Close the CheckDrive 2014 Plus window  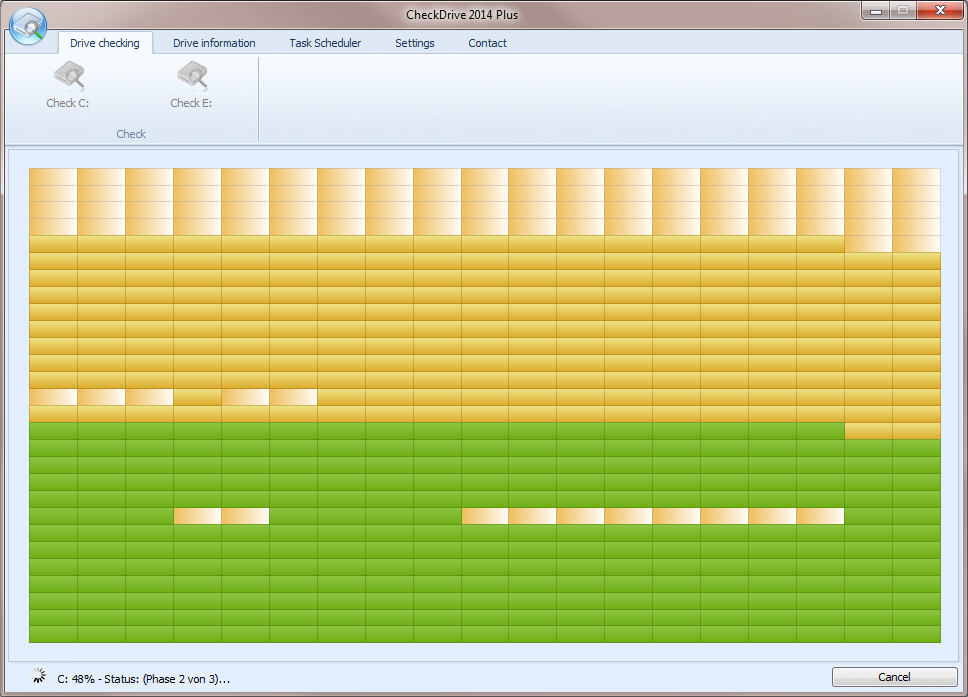(938, 11)
